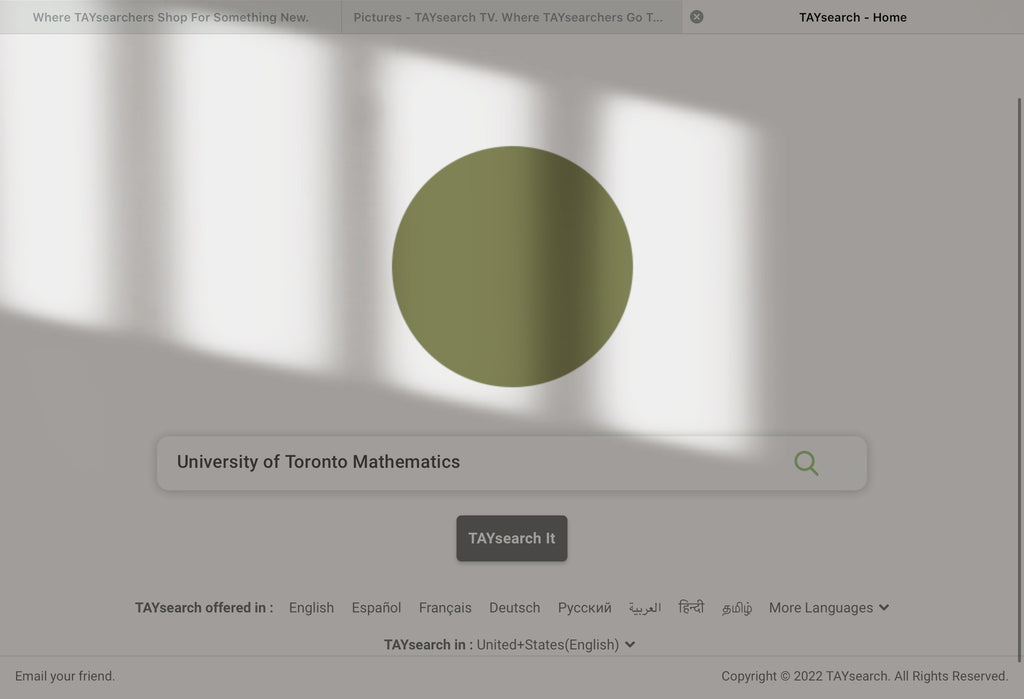The height and width of the screenshot is (699, 1024).
Task: Pick the Tamil language link
Action: click(737, 608)
